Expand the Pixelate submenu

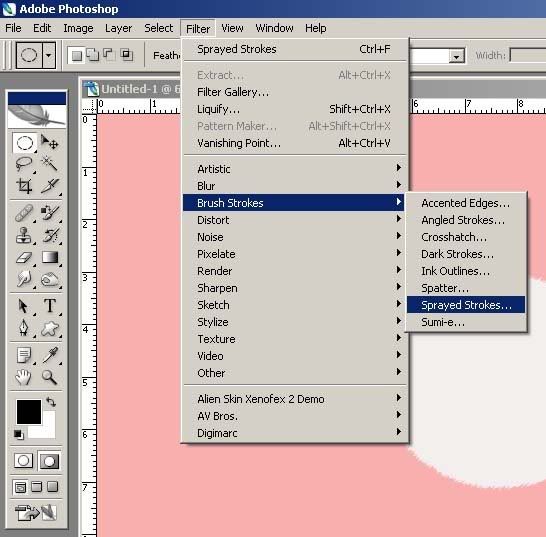click(294, 254)
